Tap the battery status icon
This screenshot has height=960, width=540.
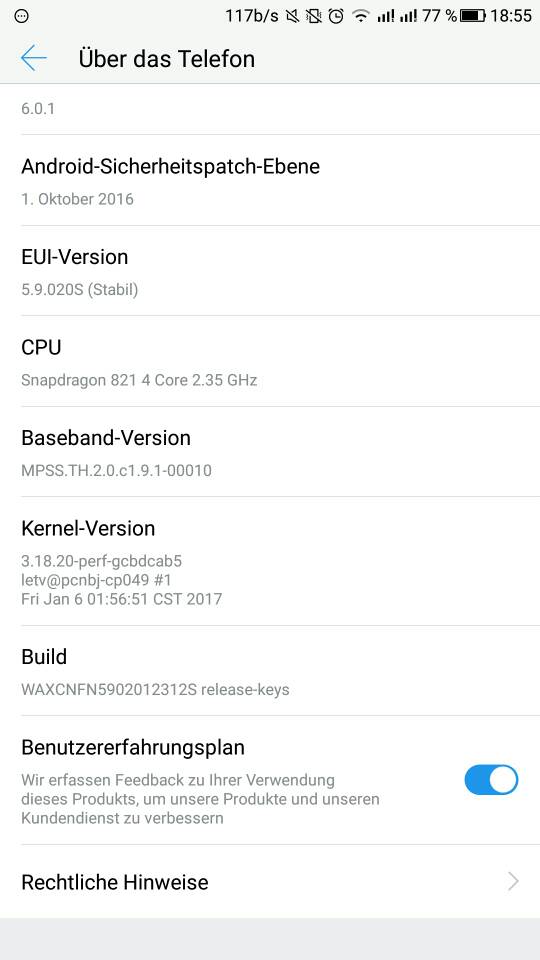(473, 16)
